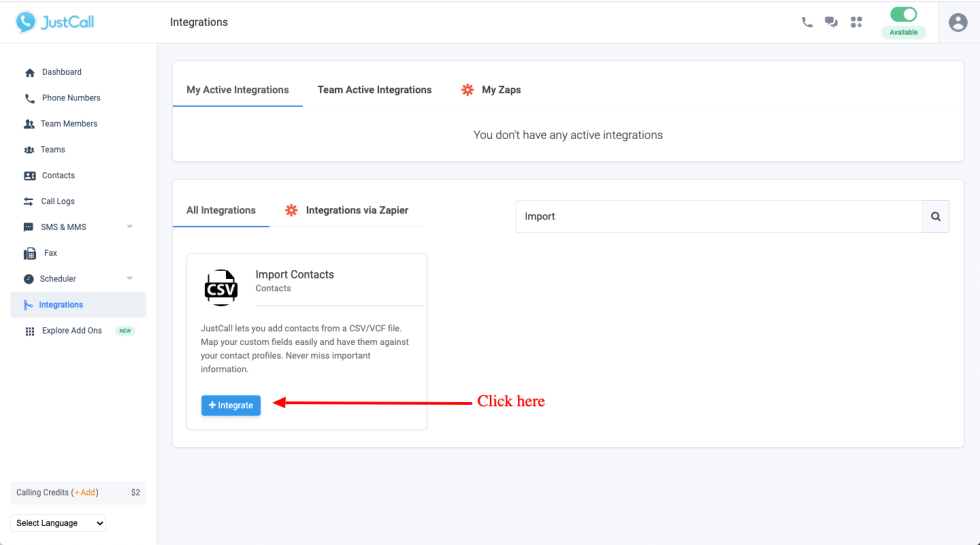Select My Active Integrations tab

click(x=238, y=90)
